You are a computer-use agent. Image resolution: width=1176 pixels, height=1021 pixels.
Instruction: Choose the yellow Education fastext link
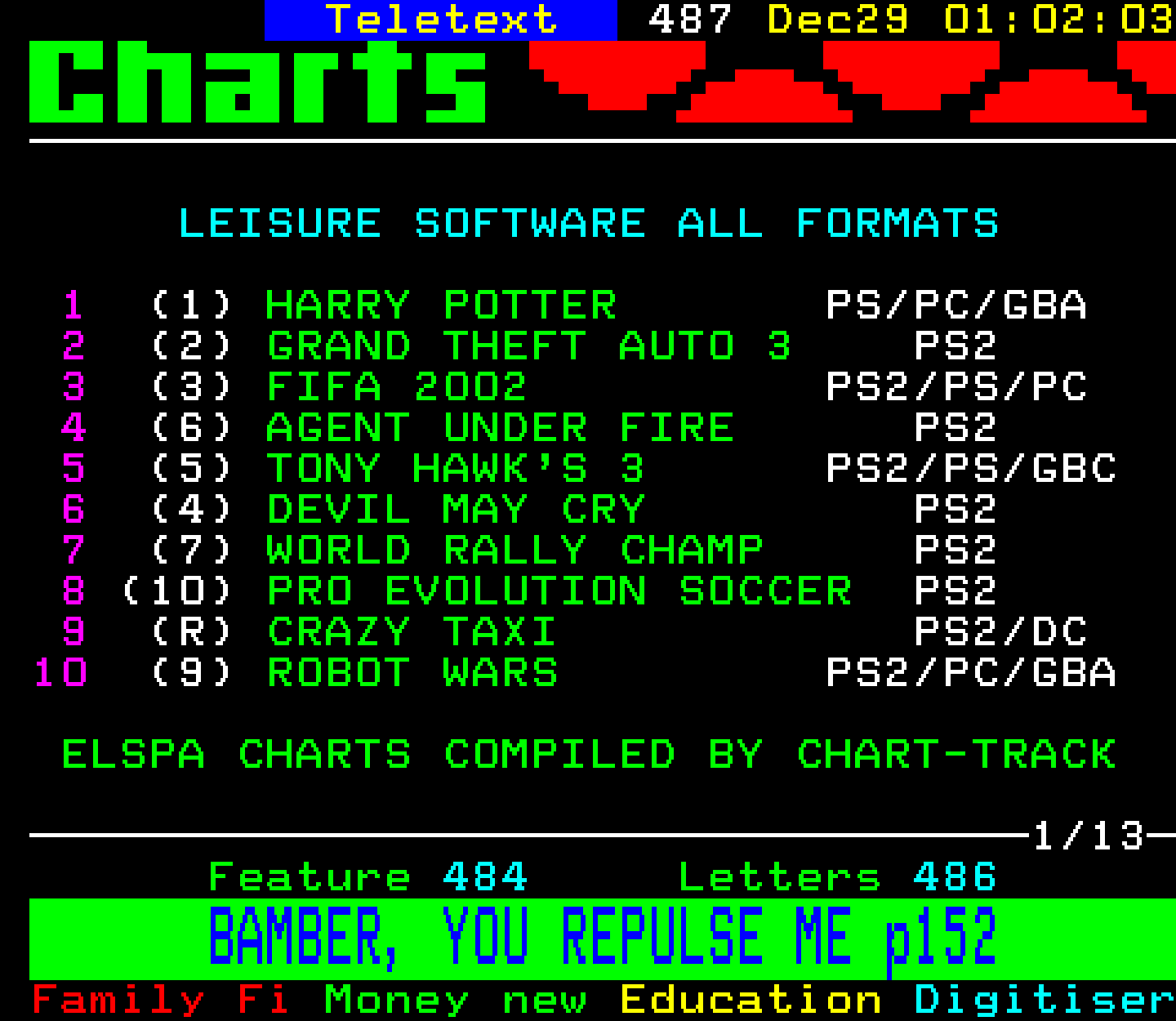751,1001
